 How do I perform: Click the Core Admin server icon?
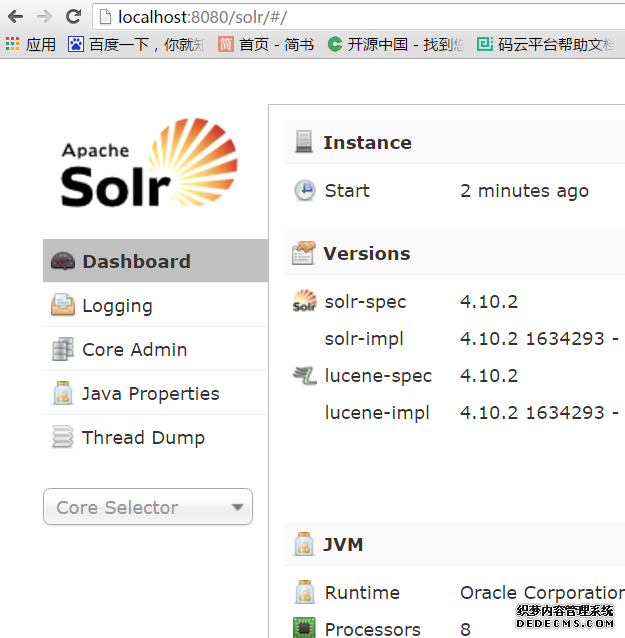(63, 350)
